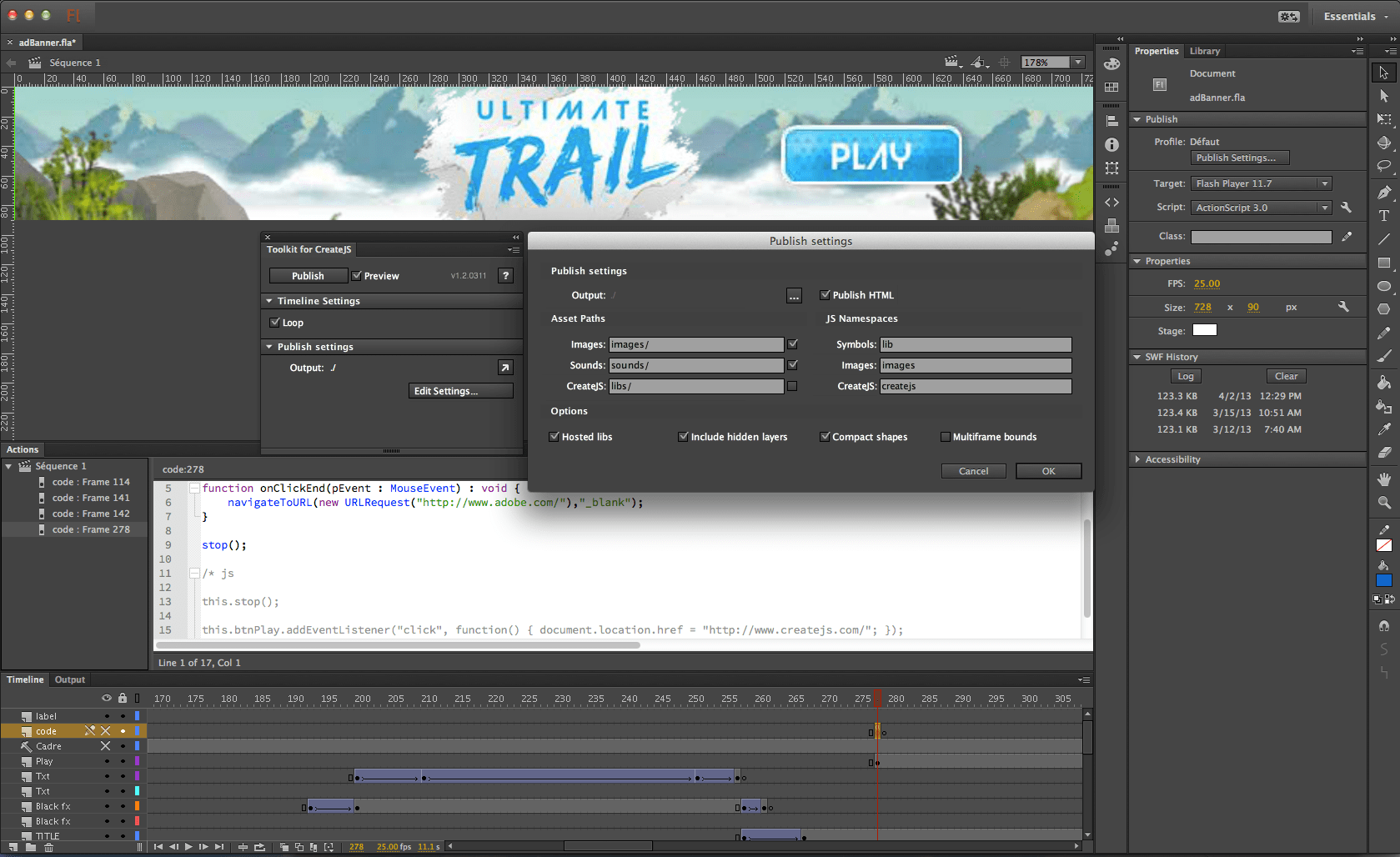
Task: Grab the Hand tool
Action: point(1383,479)
